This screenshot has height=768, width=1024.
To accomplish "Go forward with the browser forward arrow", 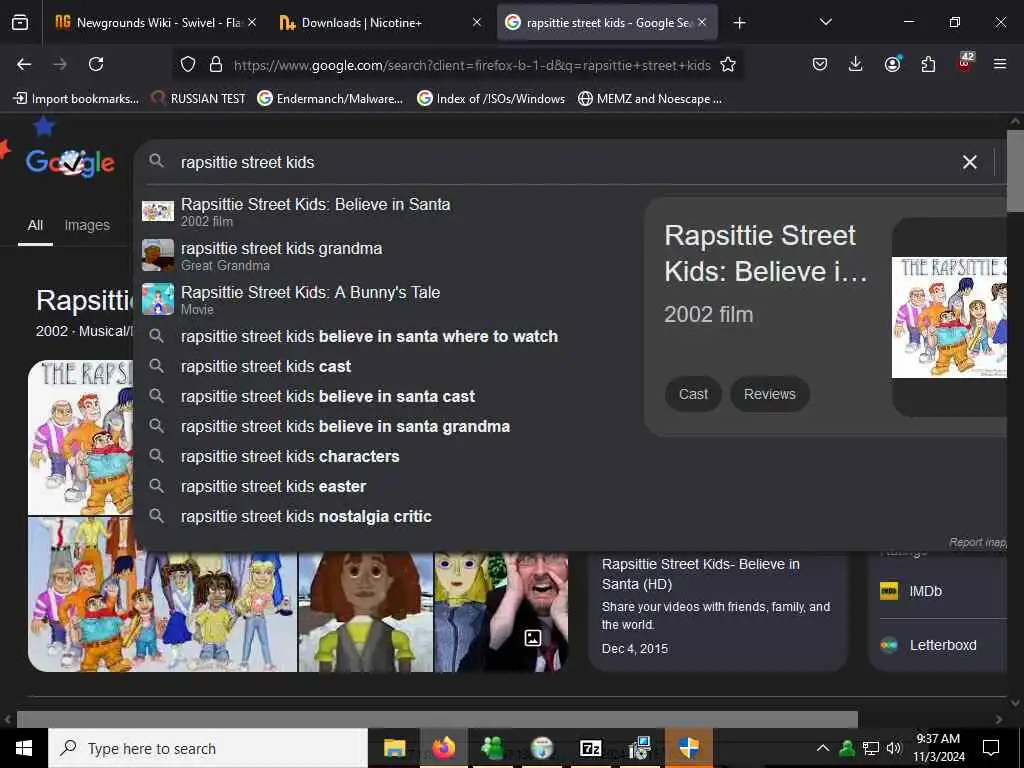I will 60,64.
